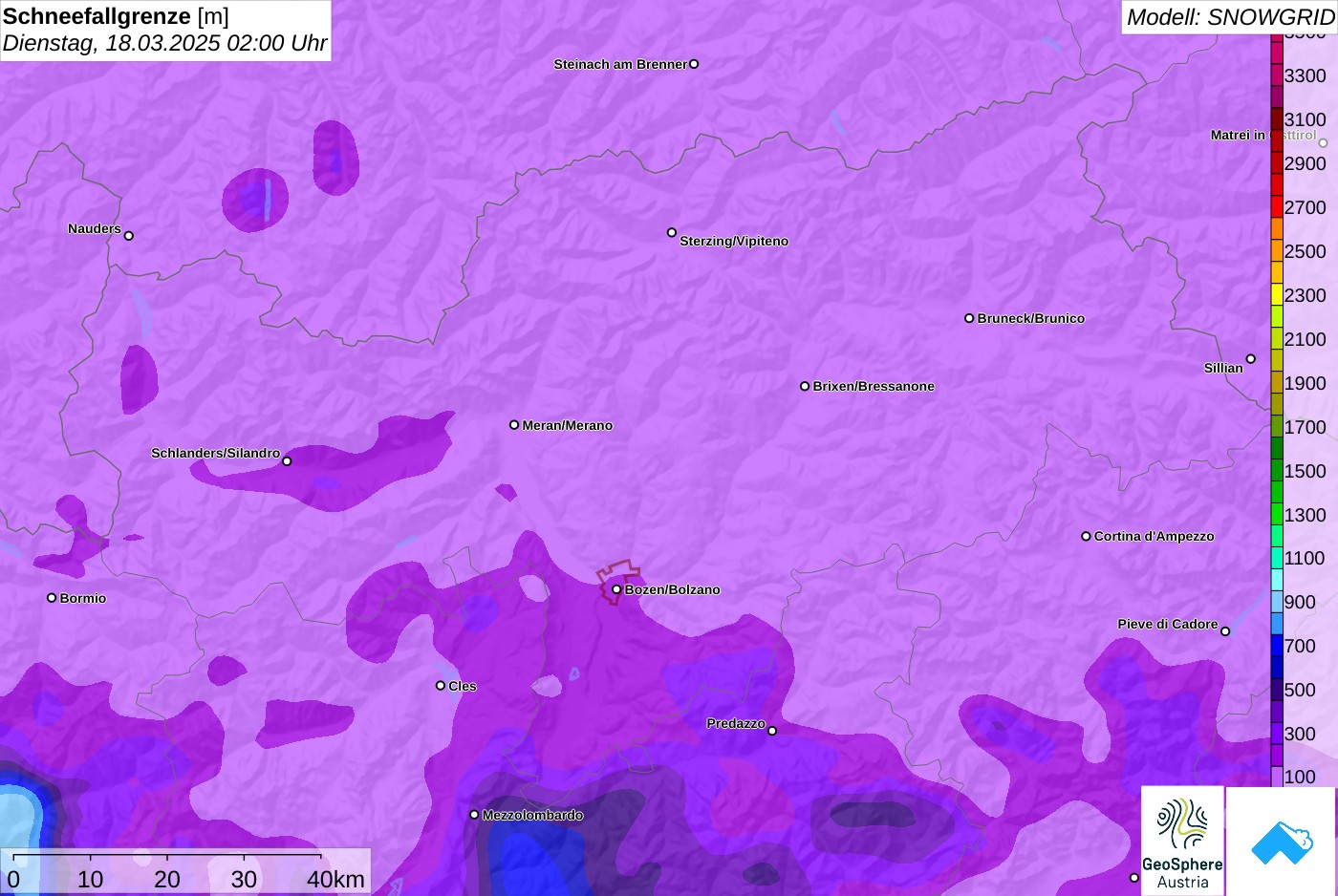Click the Nauders label text
Screen dimensions: 1338x896
point(95,228)
